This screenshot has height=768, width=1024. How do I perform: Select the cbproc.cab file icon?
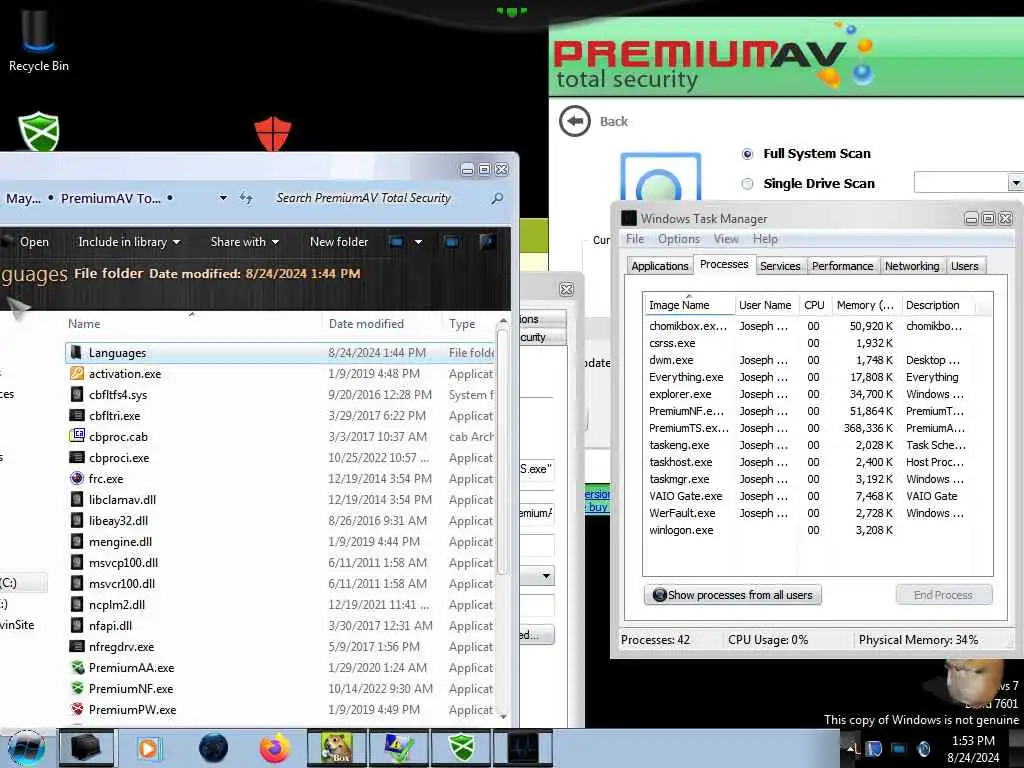point(76,436)
